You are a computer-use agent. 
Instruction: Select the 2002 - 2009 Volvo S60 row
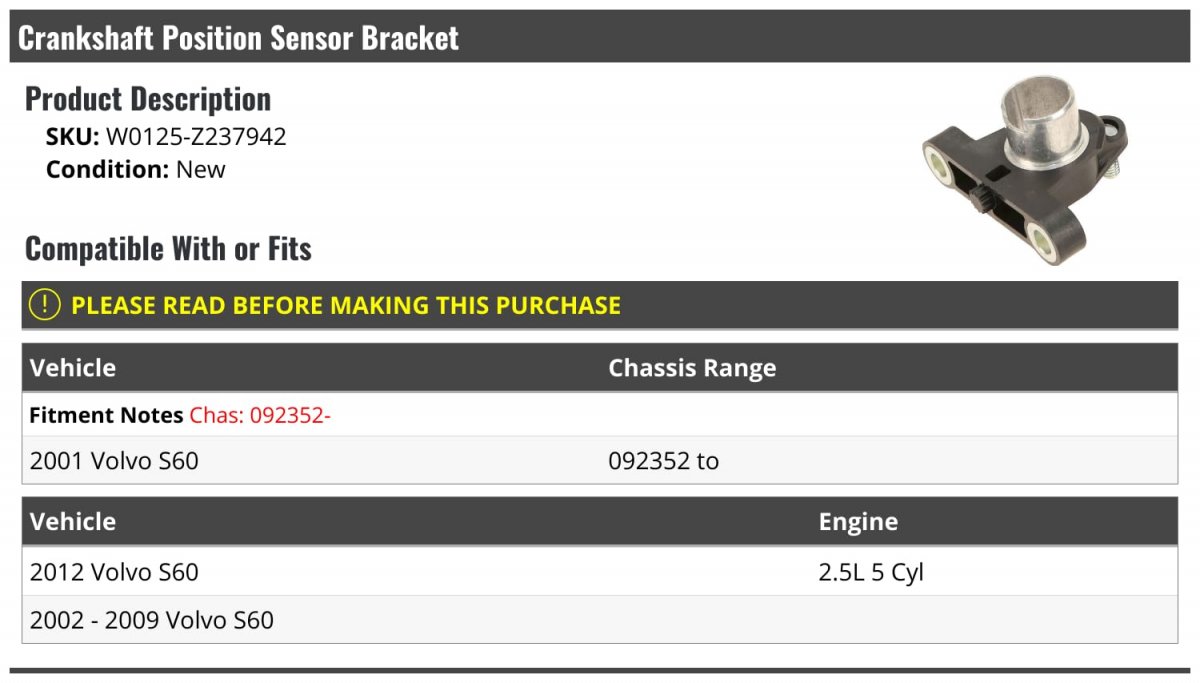click(x=600, y=620)
